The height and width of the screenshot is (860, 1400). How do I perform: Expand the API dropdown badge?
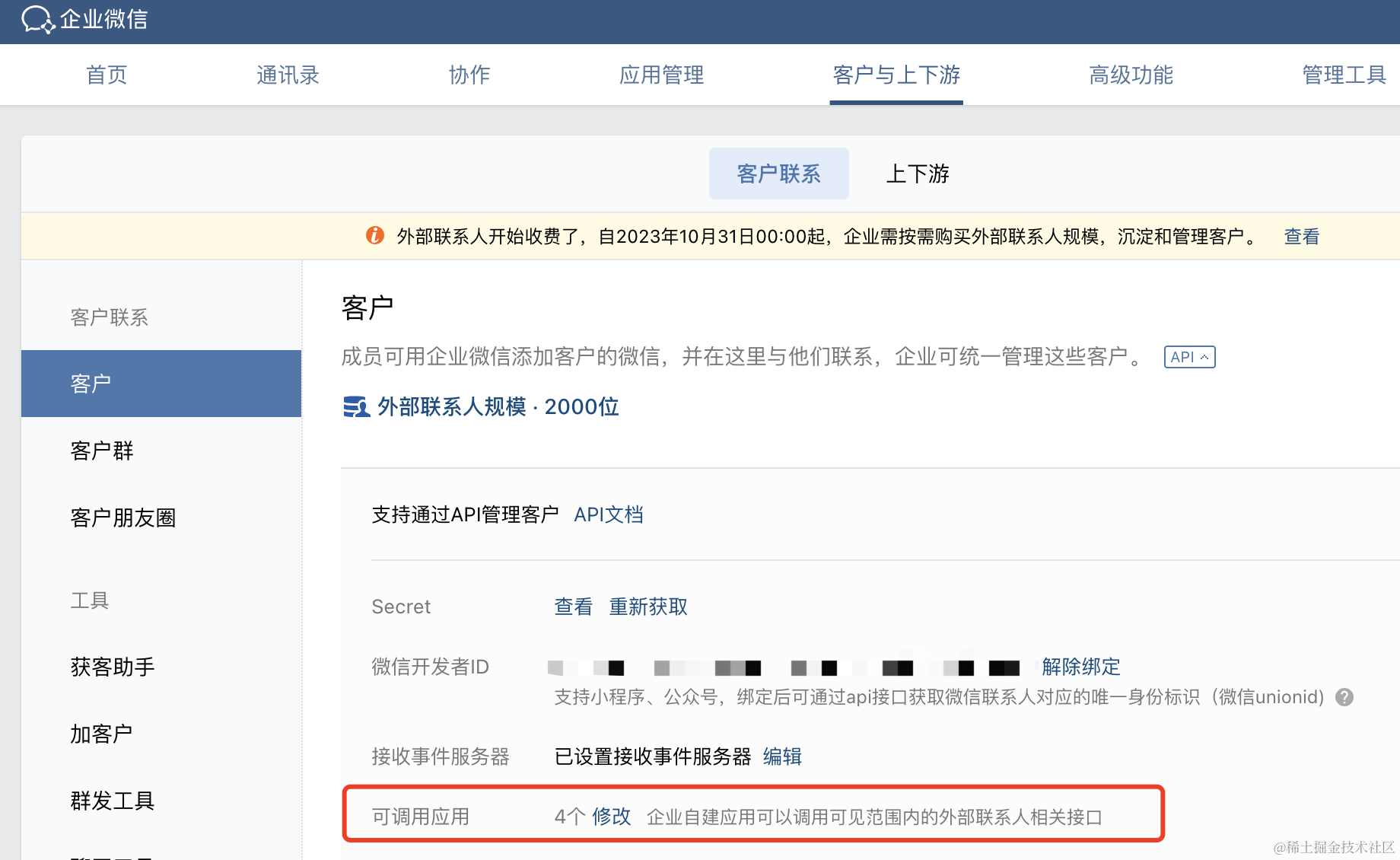click(x=1189, y=357)
